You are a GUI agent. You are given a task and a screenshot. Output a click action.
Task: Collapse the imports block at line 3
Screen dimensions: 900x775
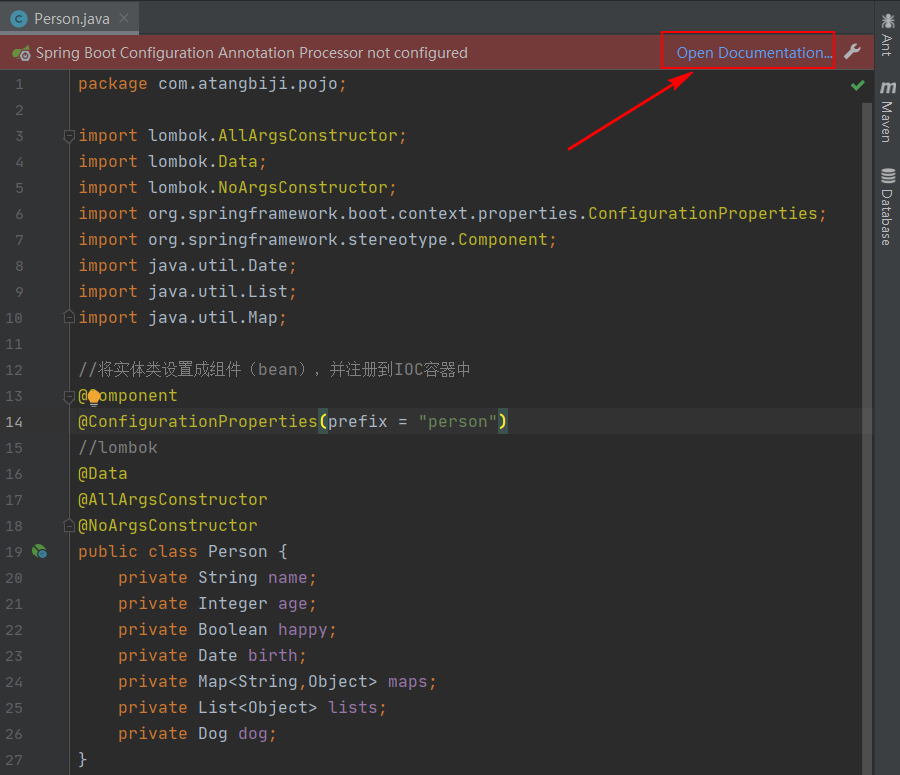point(69,136)
